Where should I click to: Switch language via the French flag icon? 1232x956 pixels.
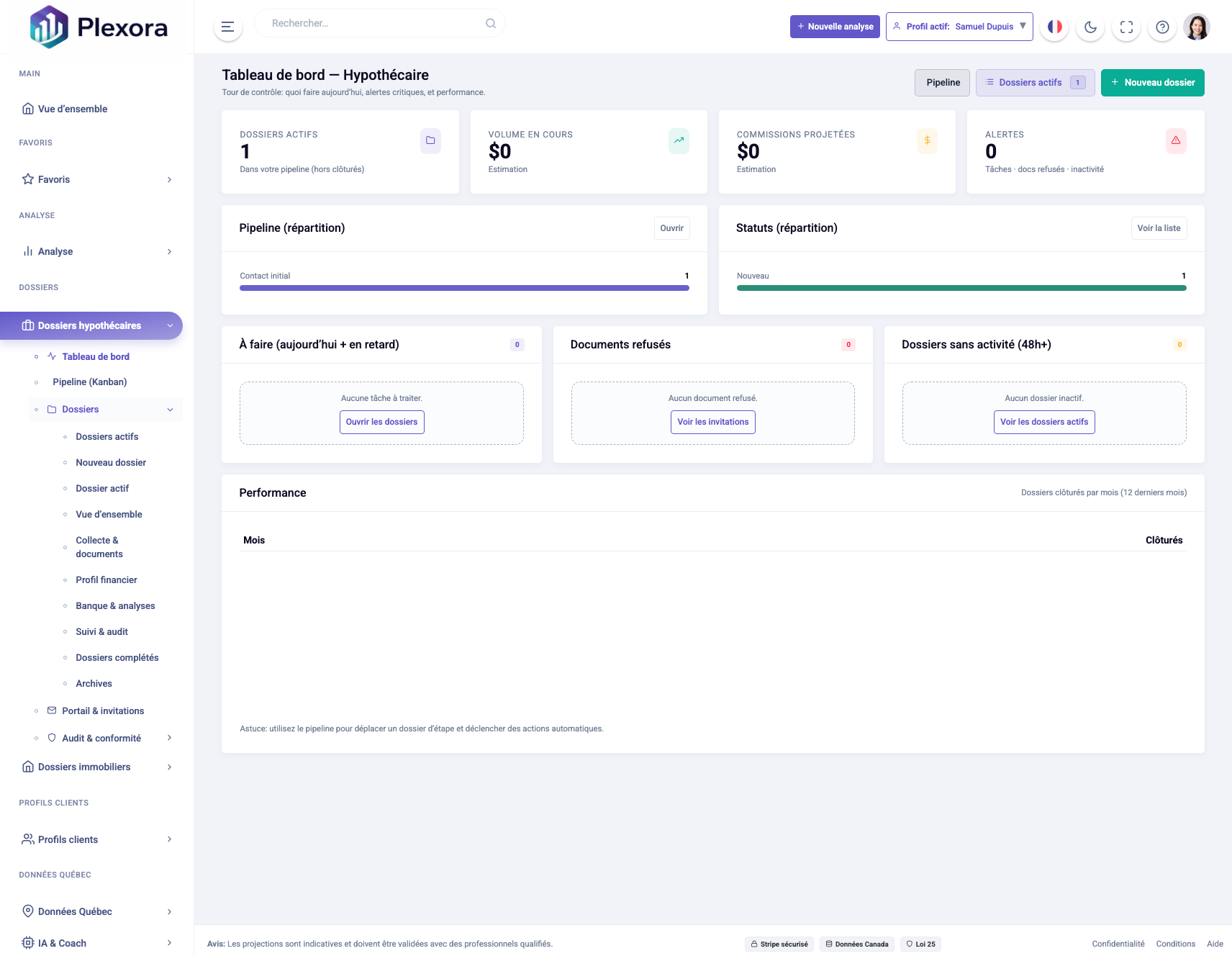tap(1055, 27)
